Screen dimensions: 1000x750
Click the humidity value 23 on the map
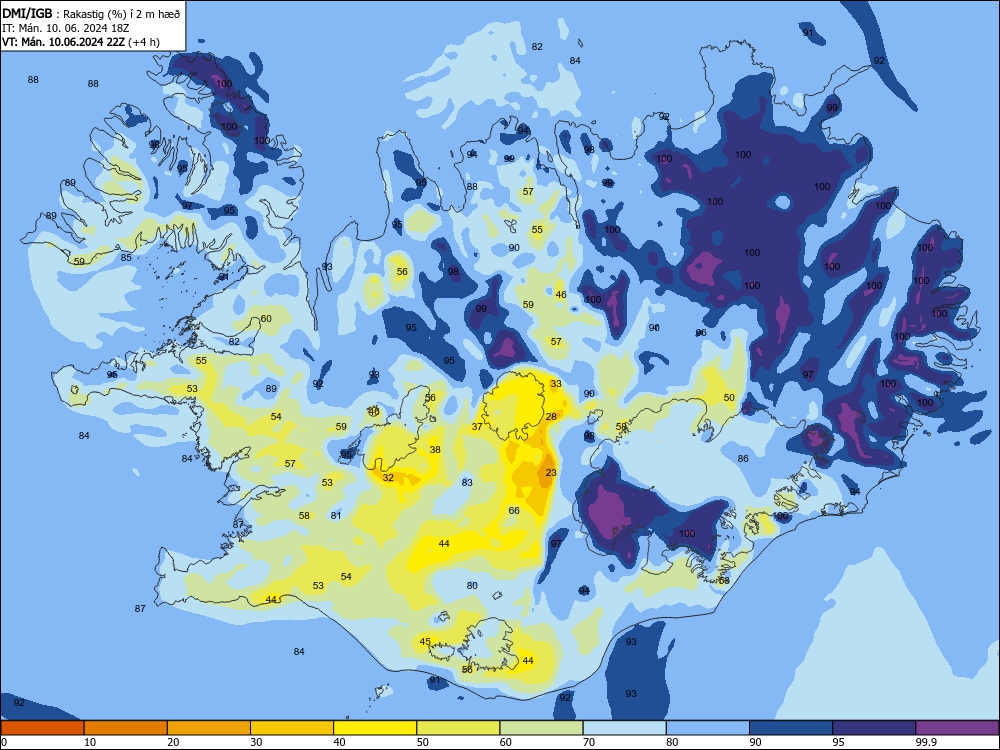point(551,473)
